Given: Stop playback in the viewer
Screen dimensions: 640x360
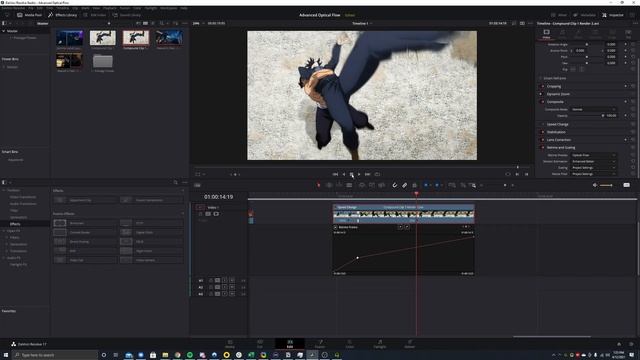Looking at the screenshot, I should coord(351,174).
